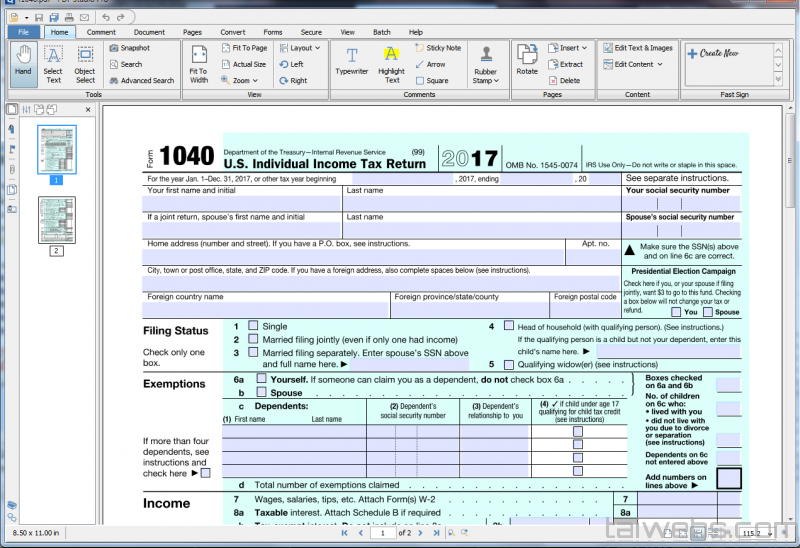Take a Snapshot of the page
The width and height of the screenshot is (800, 548).
tap(129, 48)
